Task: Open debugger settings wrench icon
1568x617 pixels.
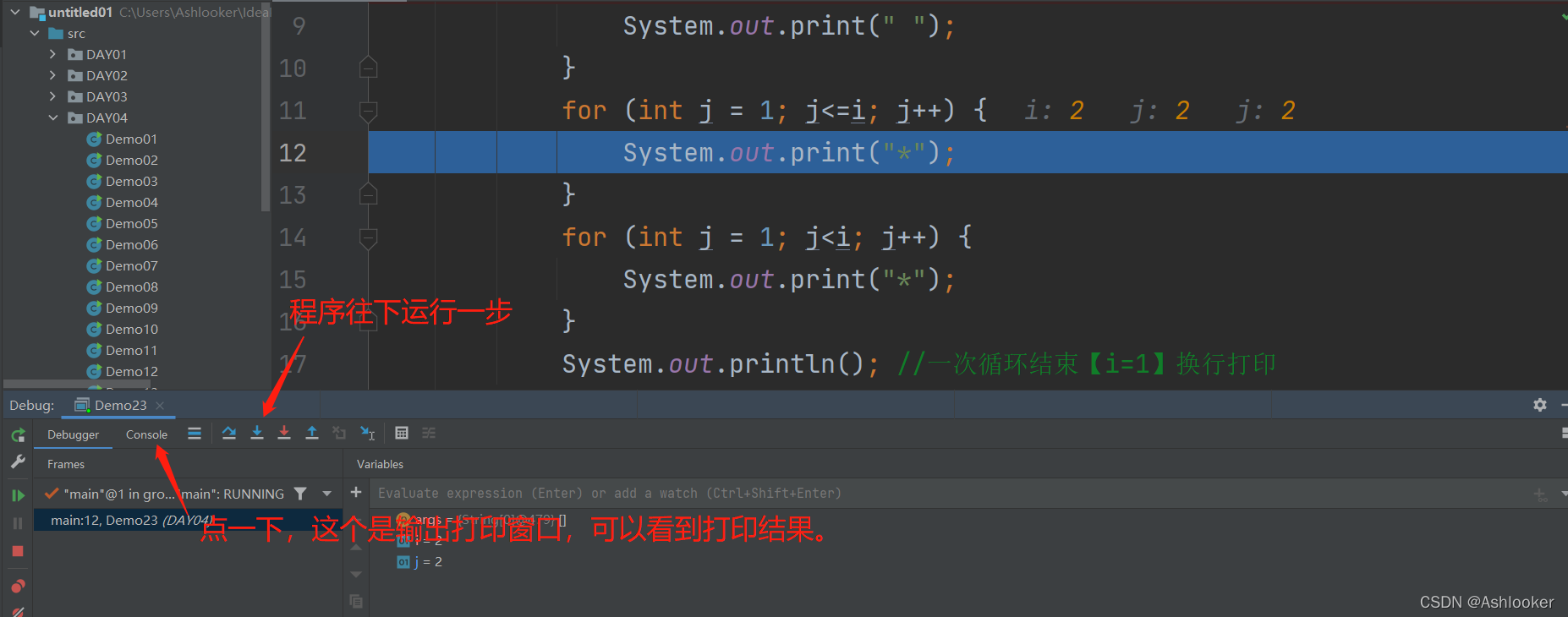Action: pyautogui.click(x=18, y=462)
